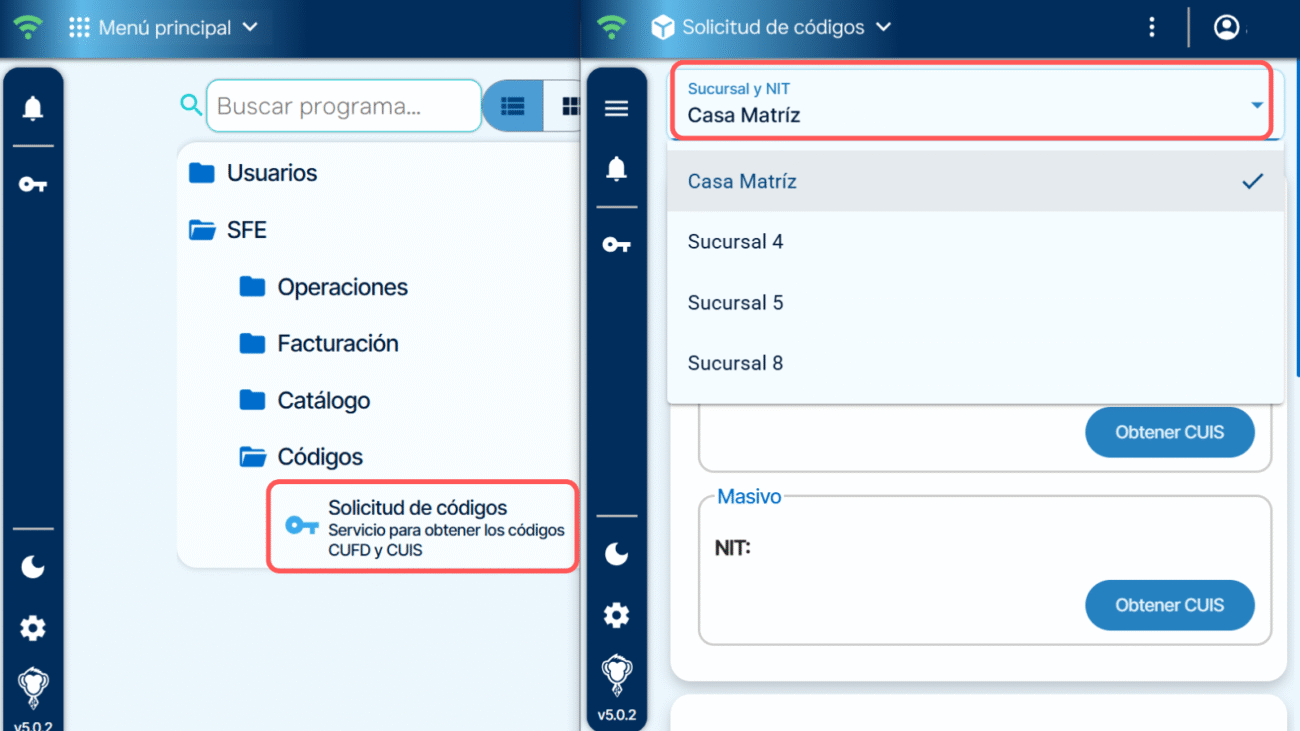The width and height of the screenshot is (1300, 731).
Task: Select Sucursal 4 from the list
Action: [735, 242]
